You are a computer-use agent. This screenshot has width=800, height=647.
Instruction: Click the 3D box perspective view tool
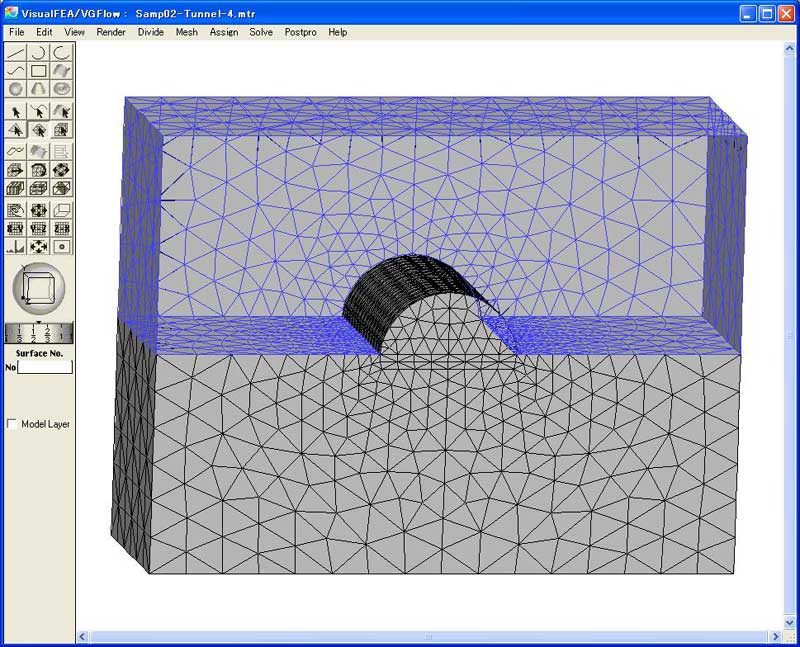tap(61, 210)
